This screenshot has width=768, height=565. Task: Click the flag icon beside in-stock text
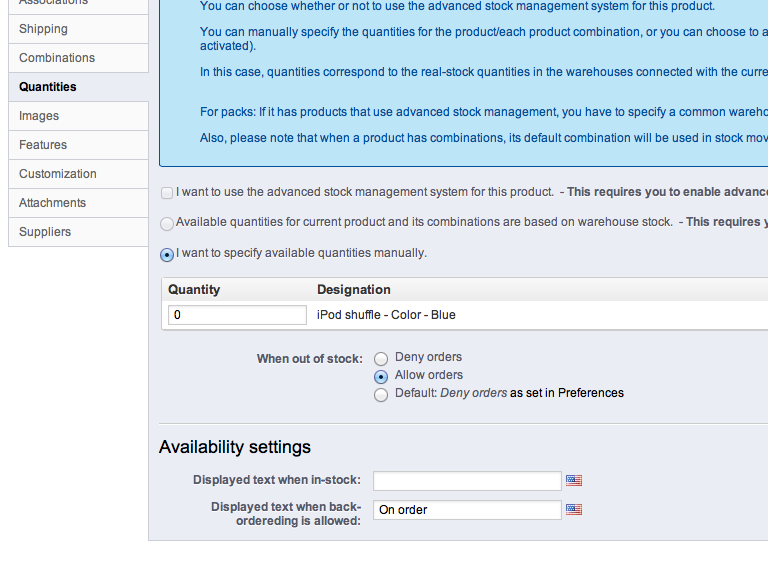[x=574, y=481]
